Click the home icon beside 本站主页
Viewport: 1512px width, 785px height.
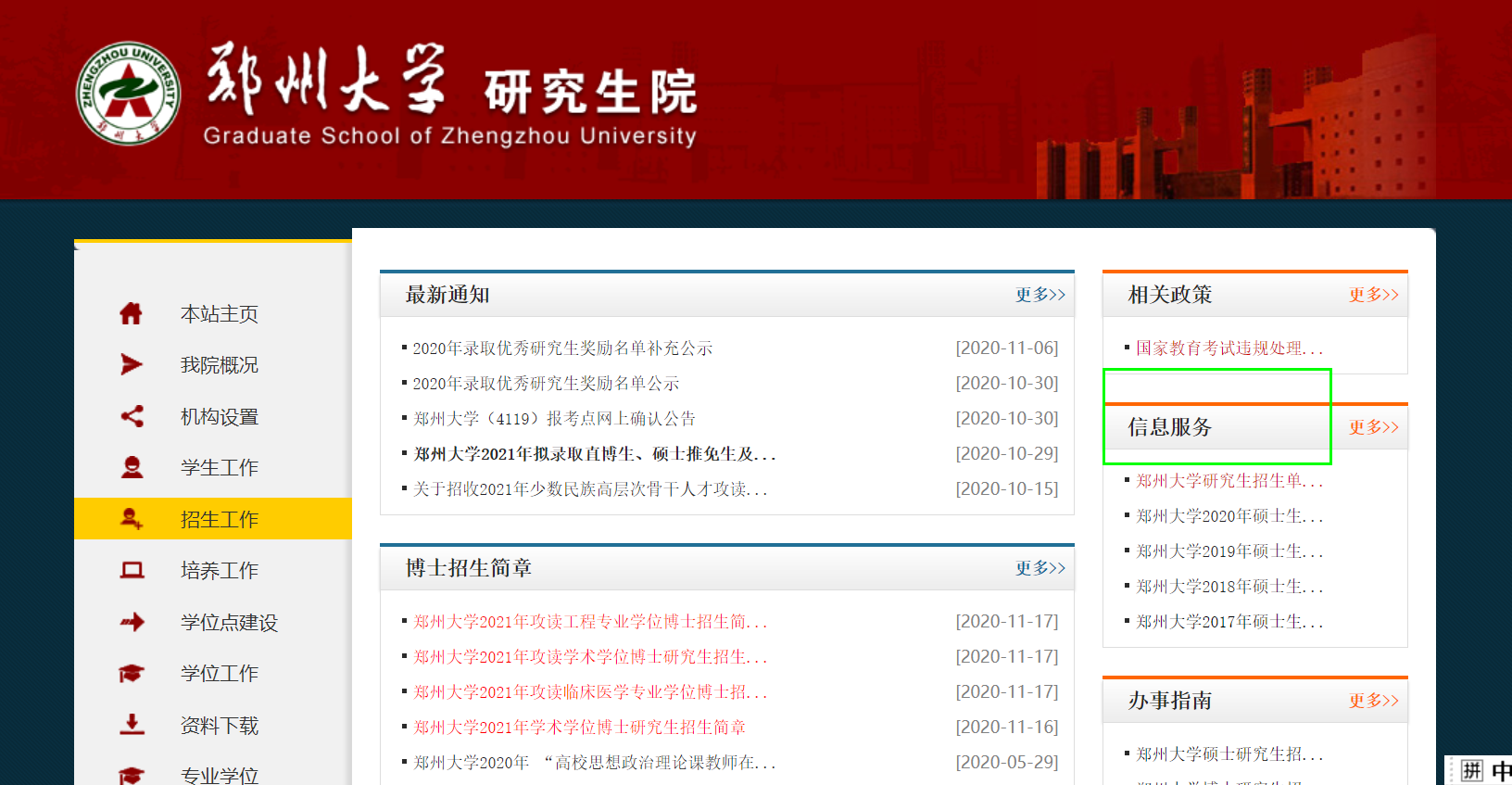pyautogui.click(x=132, y=313)
